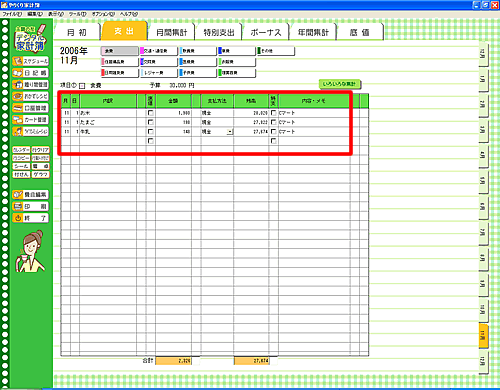Screen dimensions: 500x390
Task: Open the ファイル(F) menu
Action: coord(12,14)
